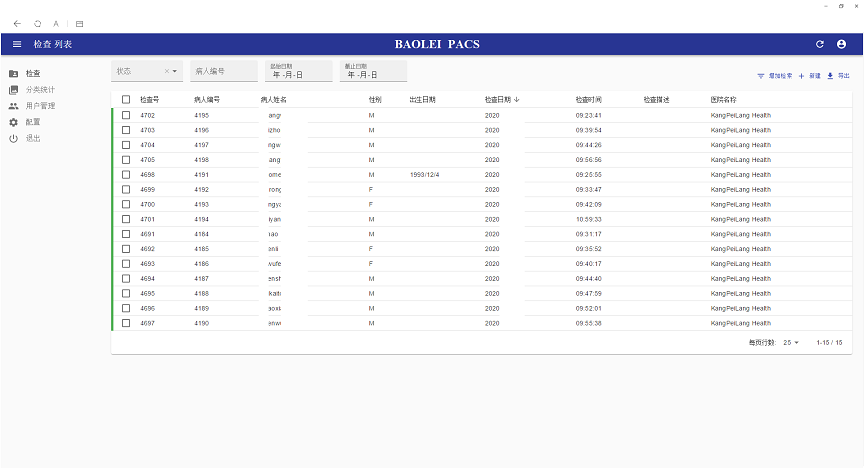
Task: Sort by the 检查日期 column header
Action: coord(501,100)
